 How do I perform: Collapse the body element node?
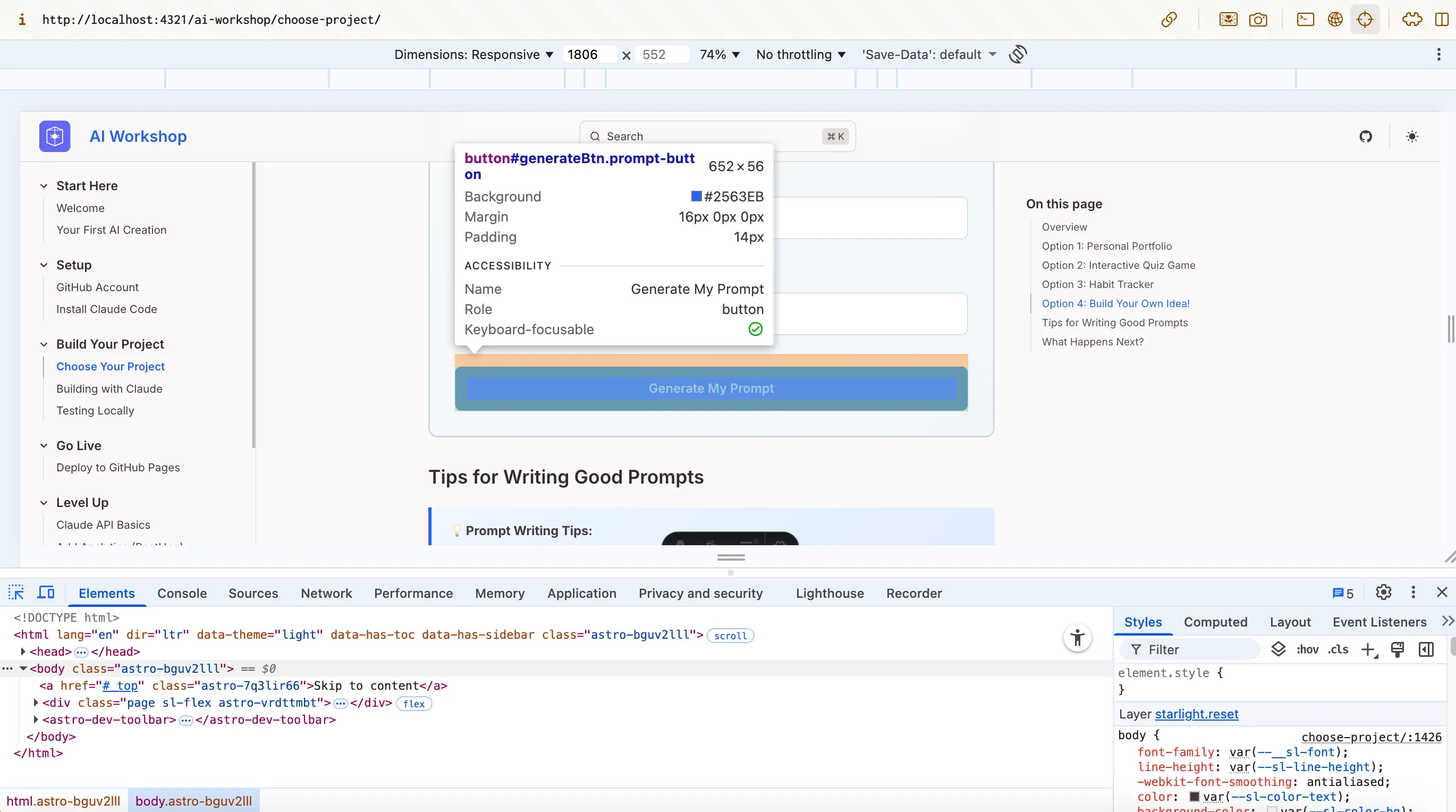[23, 669]
